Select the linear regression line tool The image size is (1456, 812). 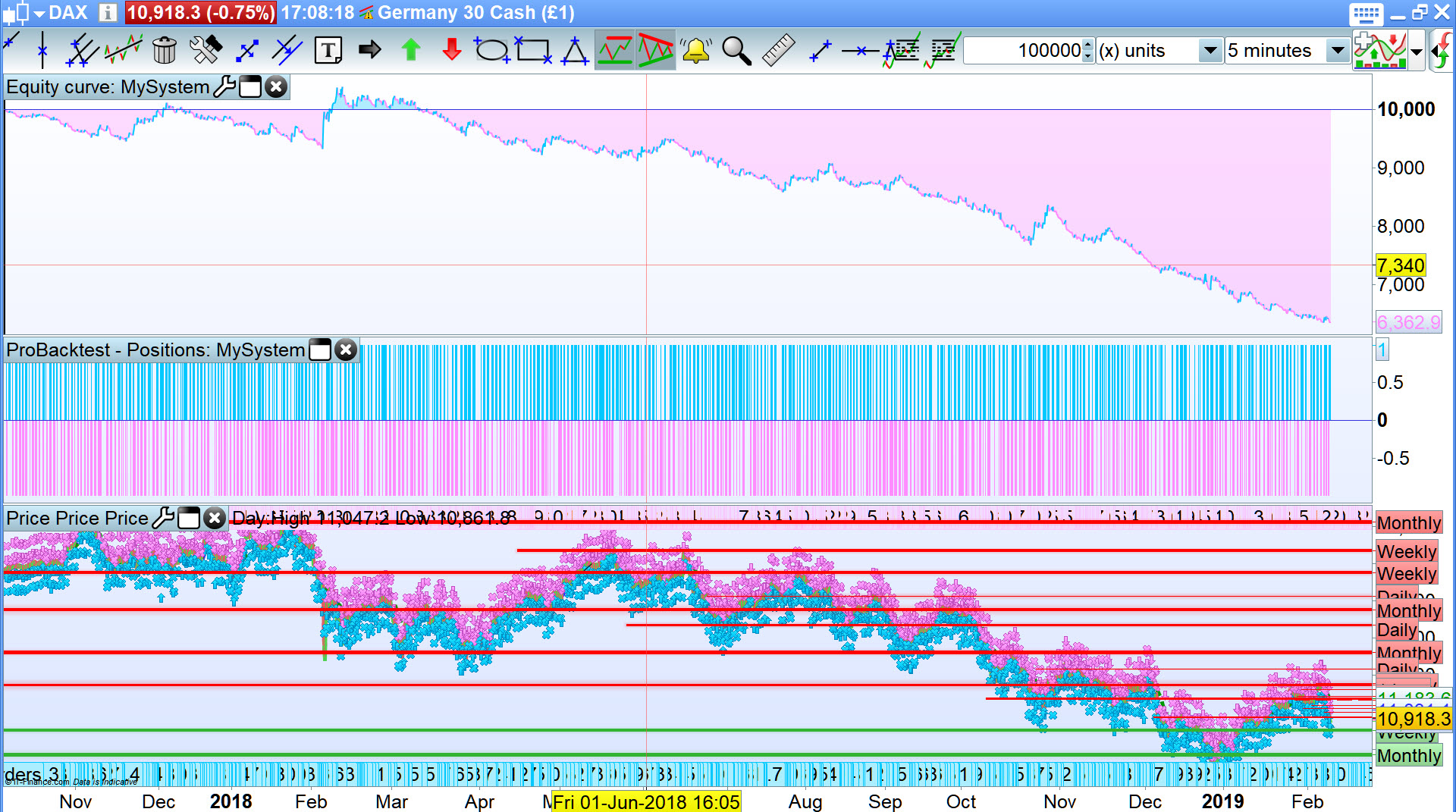pos(123,50)
